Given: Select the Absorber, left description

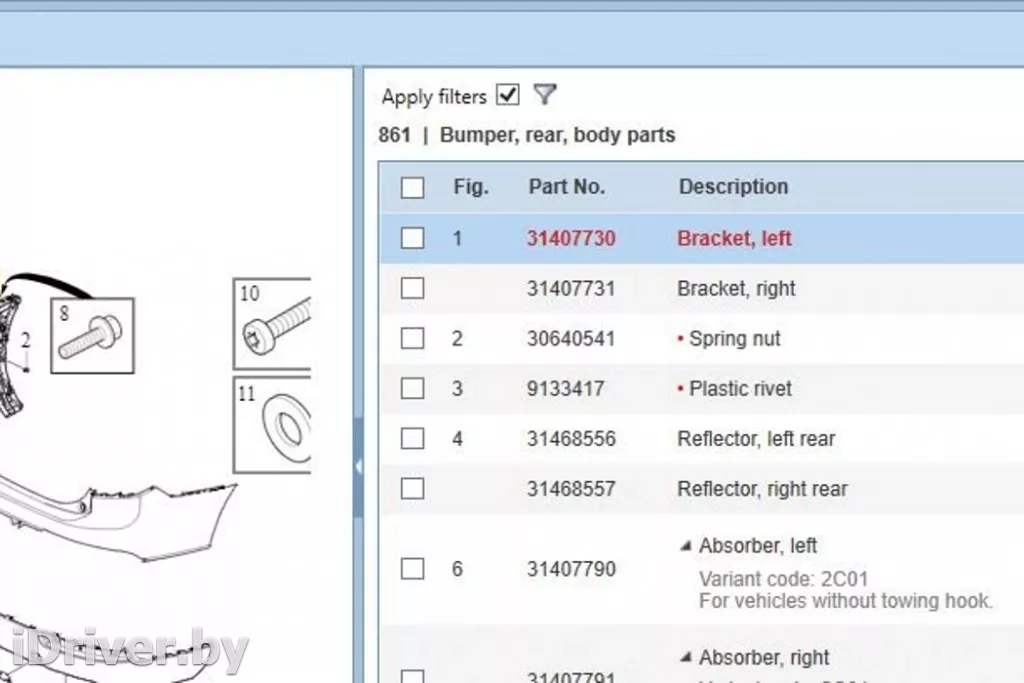Looking at the screenshot, I should pyautogui.click(x=758, y=546).
